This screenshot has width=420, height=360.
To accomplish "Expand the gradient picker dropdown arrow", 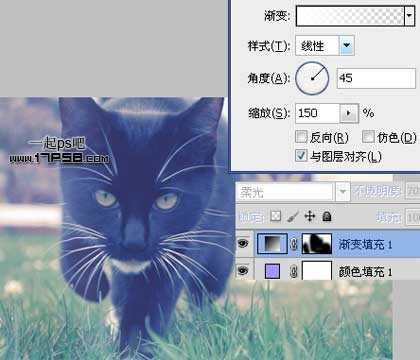I will click(x=410, y=15).
